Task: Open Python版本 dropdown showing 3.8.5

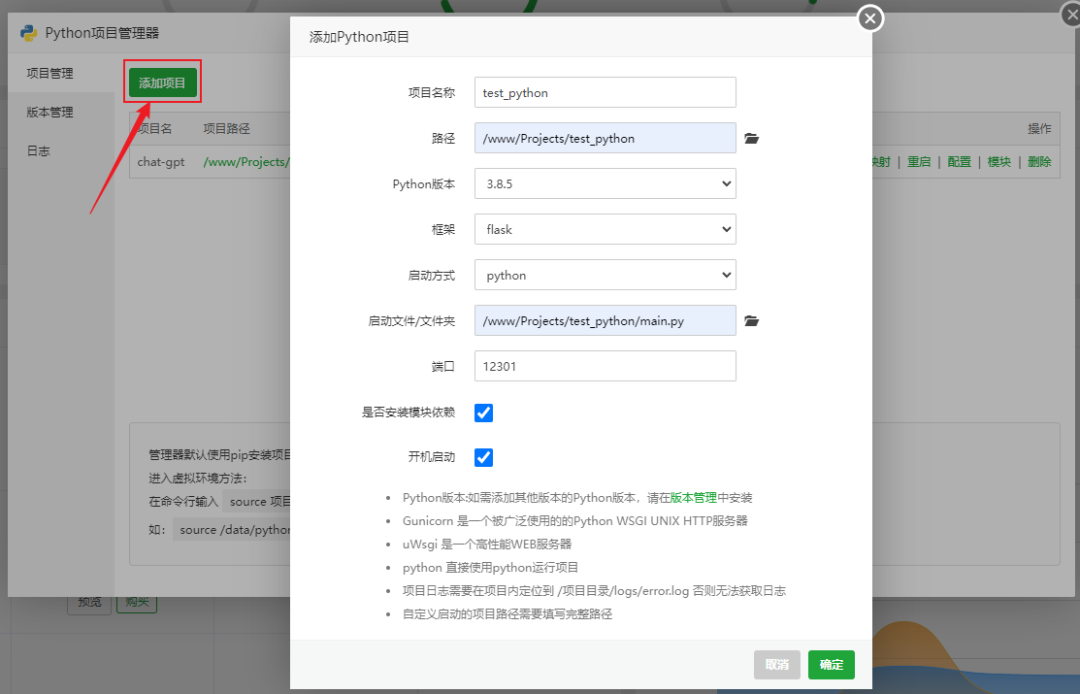Action: coord(605,184)
